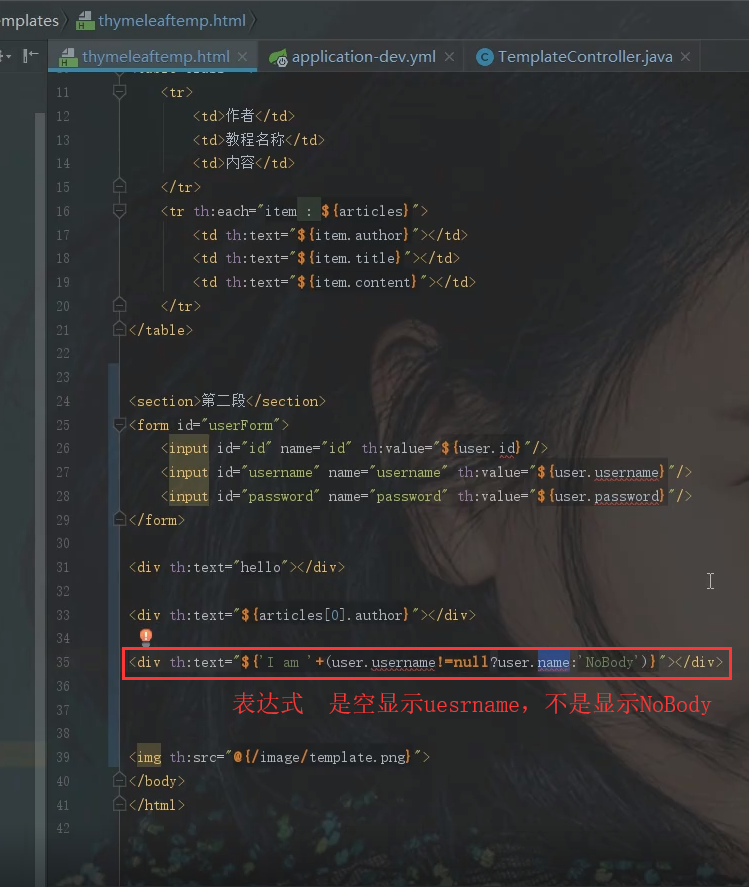This screenshot has height=887, width=749.
Task: Click '${user.password}' on line 28
Action: tap(601, 497)
